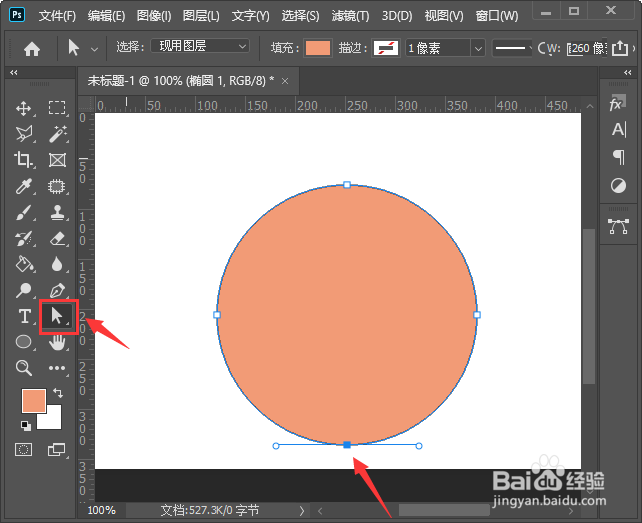
Task: Collapse the left tools panel arrows
Action: click(14, 72)
